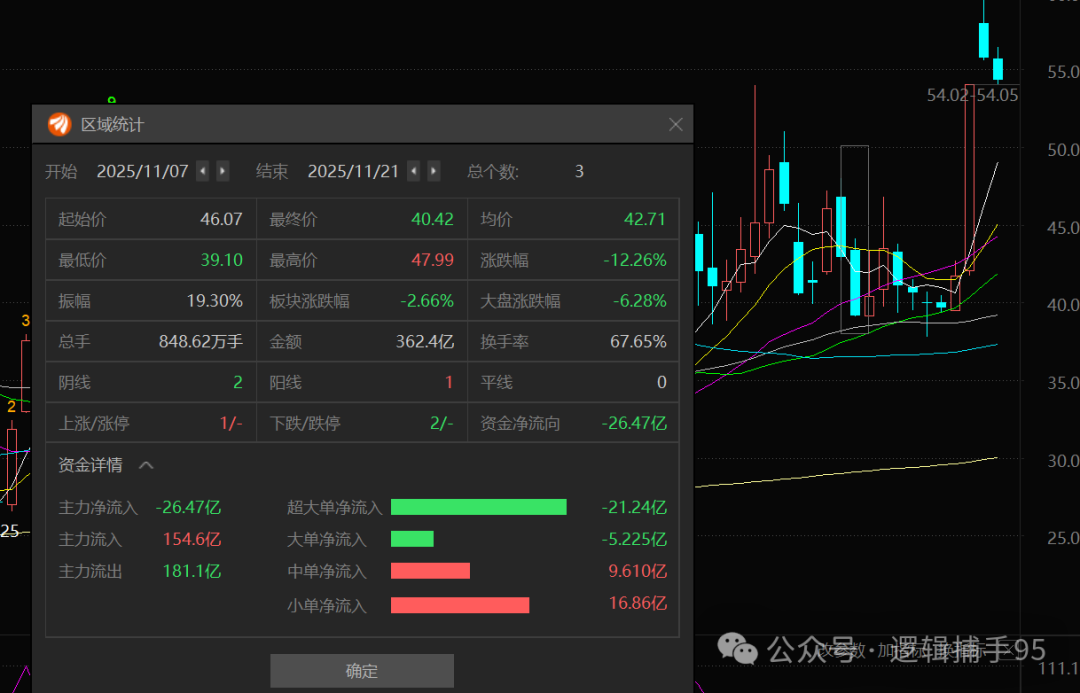Step the 开始 date forward one day
1080x693 pixels.
(x=222, y=171)
